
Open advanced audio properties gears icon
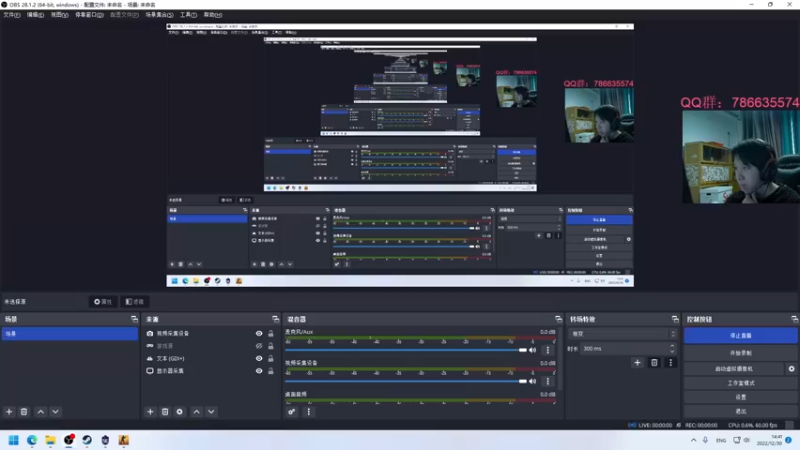click(x=291, y=412)
